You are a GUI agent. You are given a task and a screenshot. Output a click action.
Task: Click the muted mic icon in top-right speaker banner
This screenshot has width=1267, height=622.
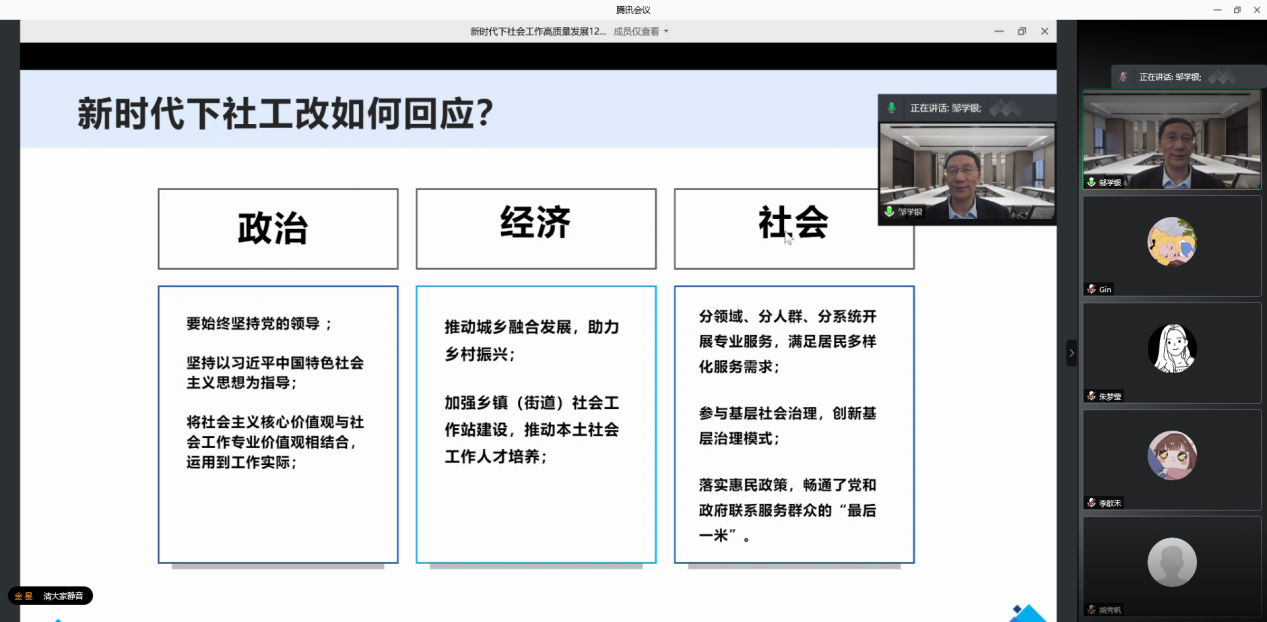point(1123,77)
